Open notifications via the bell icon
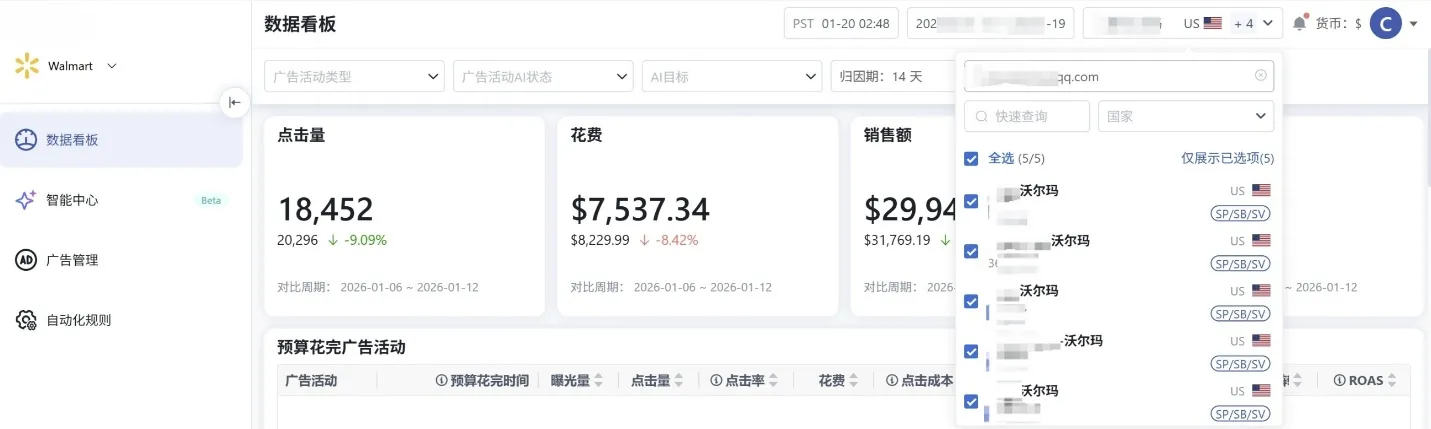 1300,22
